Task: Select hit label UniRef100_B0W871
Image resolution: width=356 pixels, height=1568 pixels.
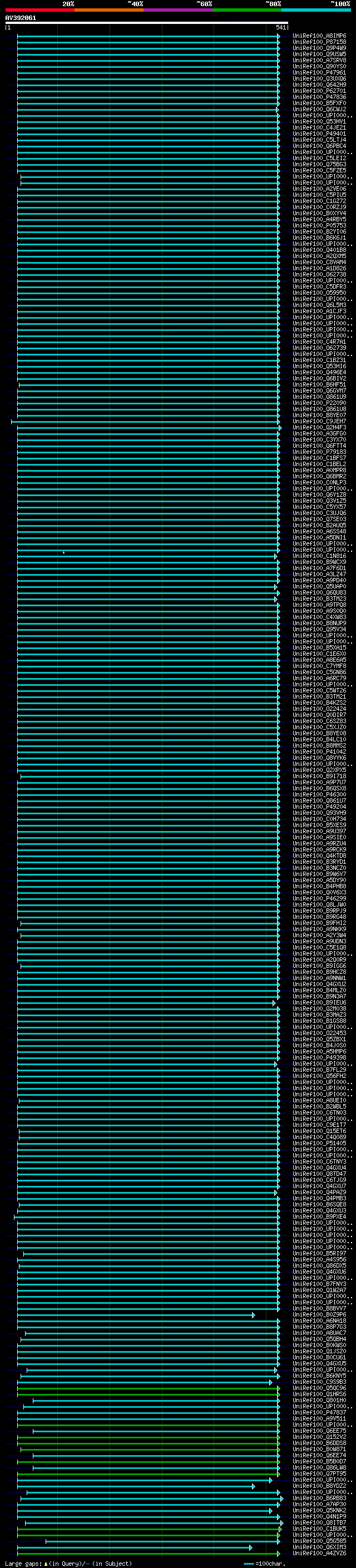Action: (319, 1450)
